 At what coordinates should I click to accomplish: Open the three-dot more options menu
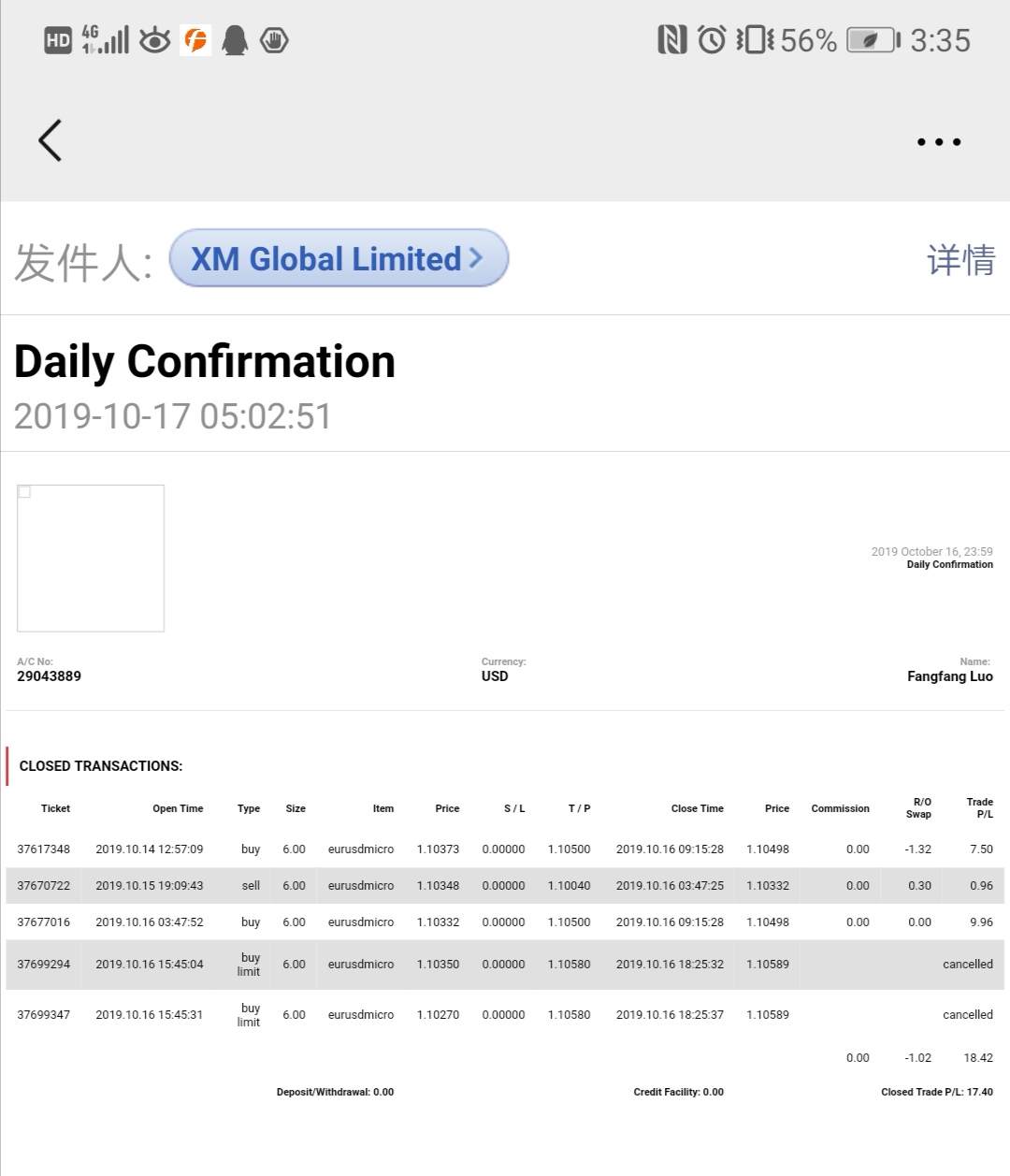tap(938, 142)
